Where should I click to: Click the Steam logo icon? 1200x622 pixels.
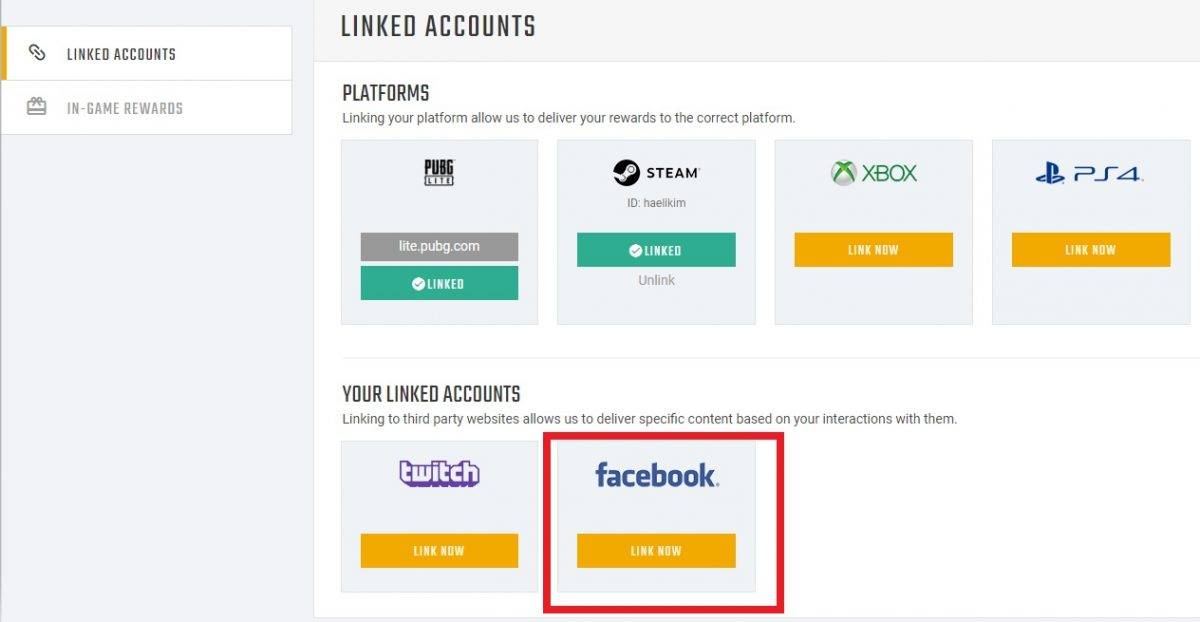[626, 173]
